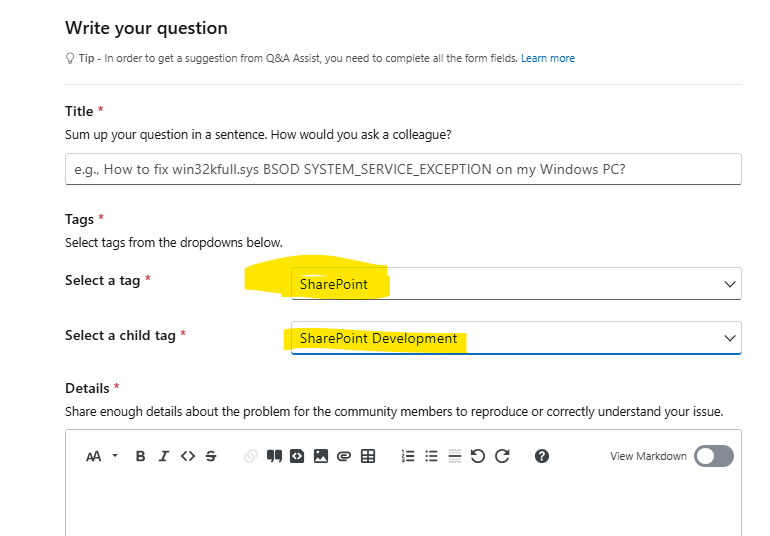Click inside the Details text area
The height and width of the screenshot is (536, 770).
(403, 506)
